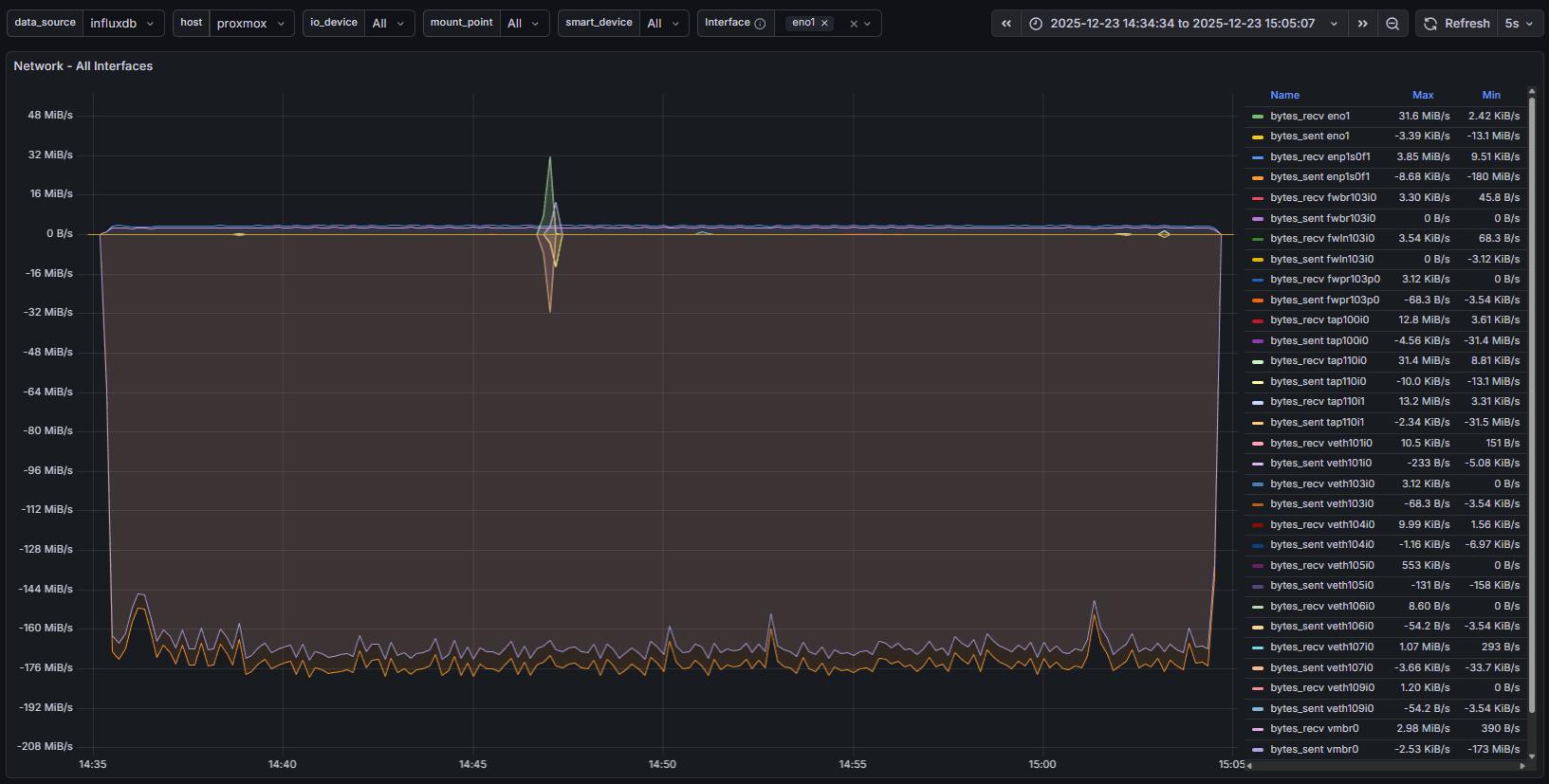Sort legend by Min column header
The height and width of the screenshot is (784, 1549).
point(1491,95)
